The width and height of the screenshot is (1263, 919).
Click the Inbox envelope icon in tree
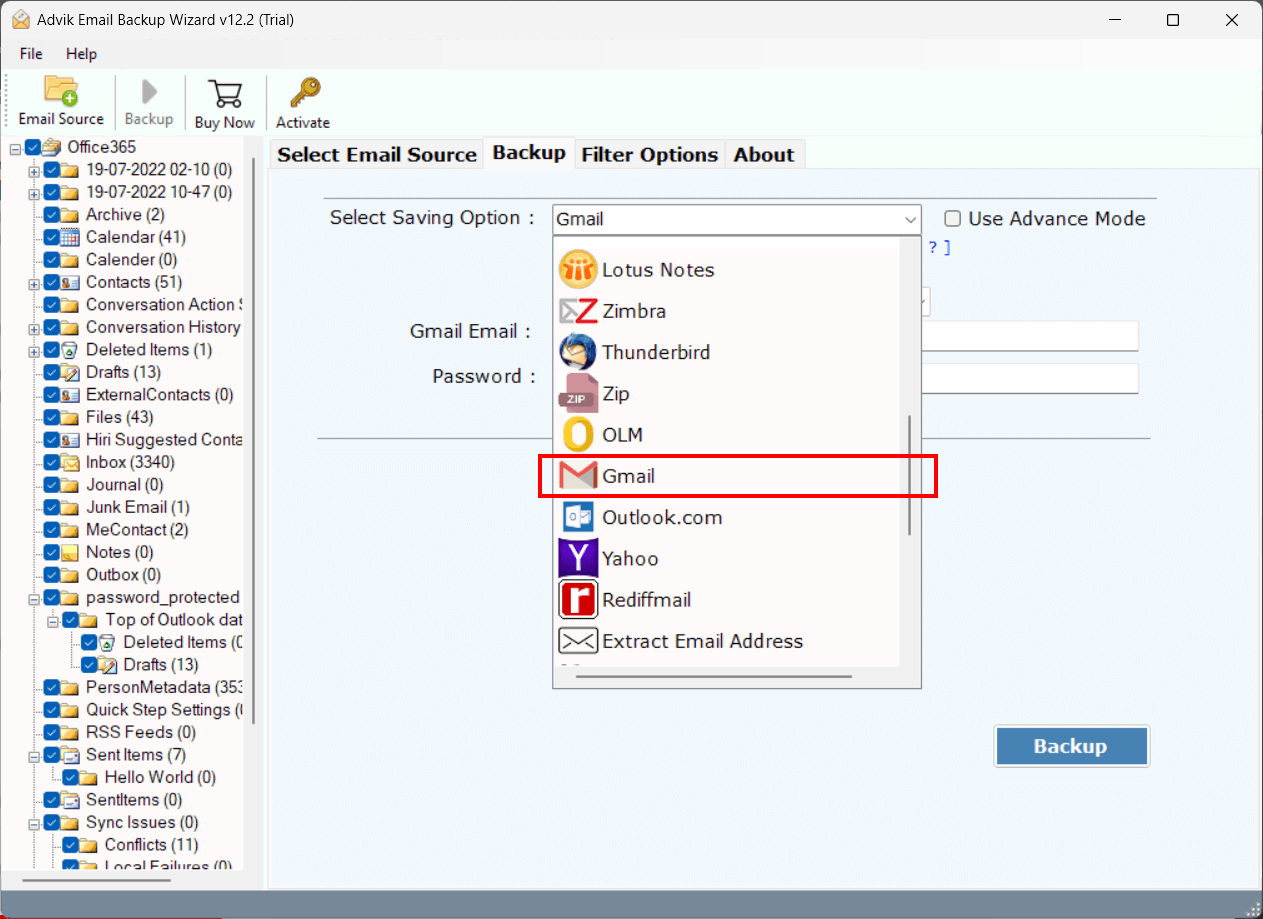(70, 462)
